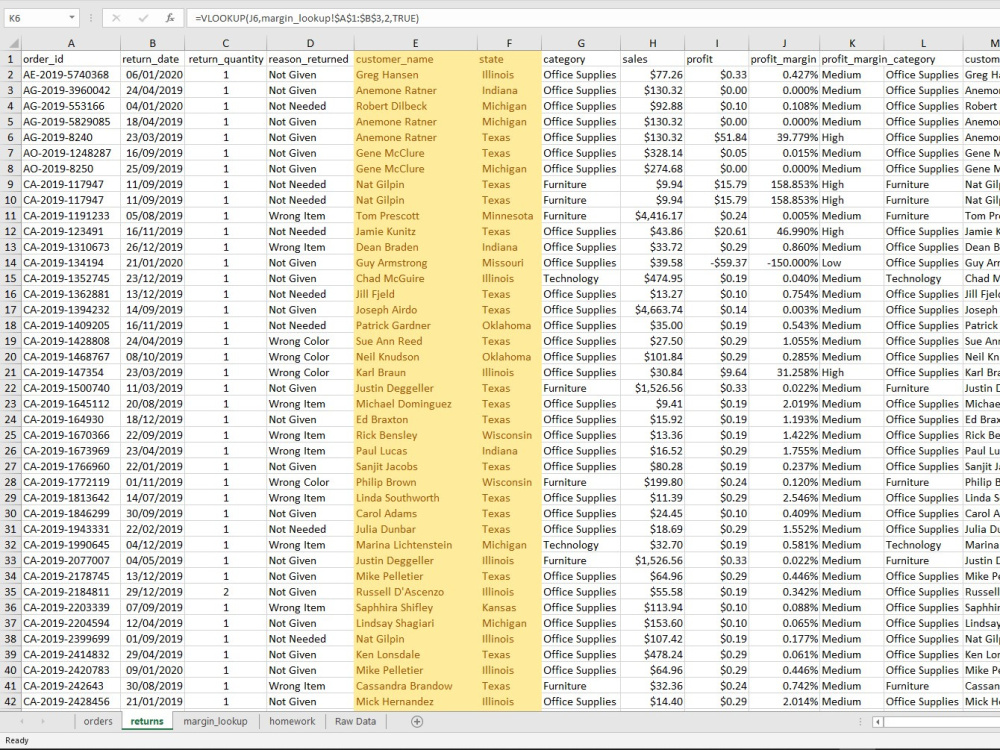Viewport: 1000px width, 750px height.
Task: Select column H header
Action: [x=652, y=43]
